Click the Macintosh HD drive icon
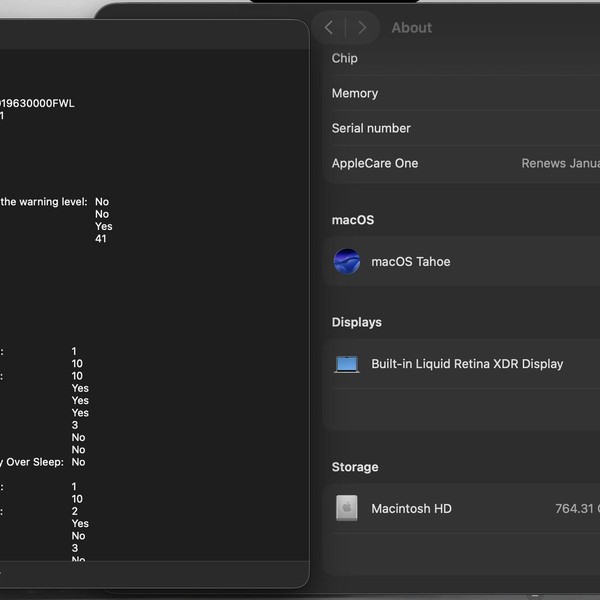The width and height of the screenshot is (600, 600). click(347, 508)
